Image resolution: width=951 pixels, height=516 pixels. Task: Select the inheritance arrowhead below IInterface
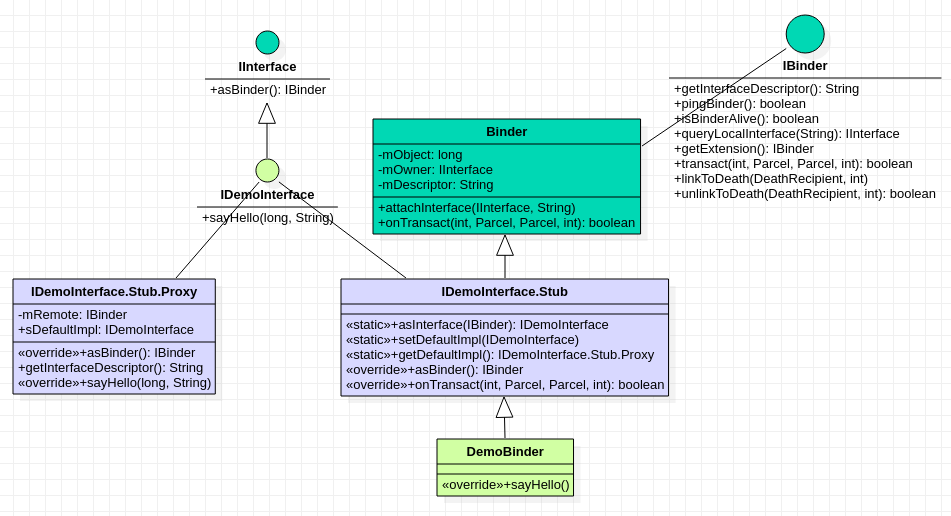[267, 113]
